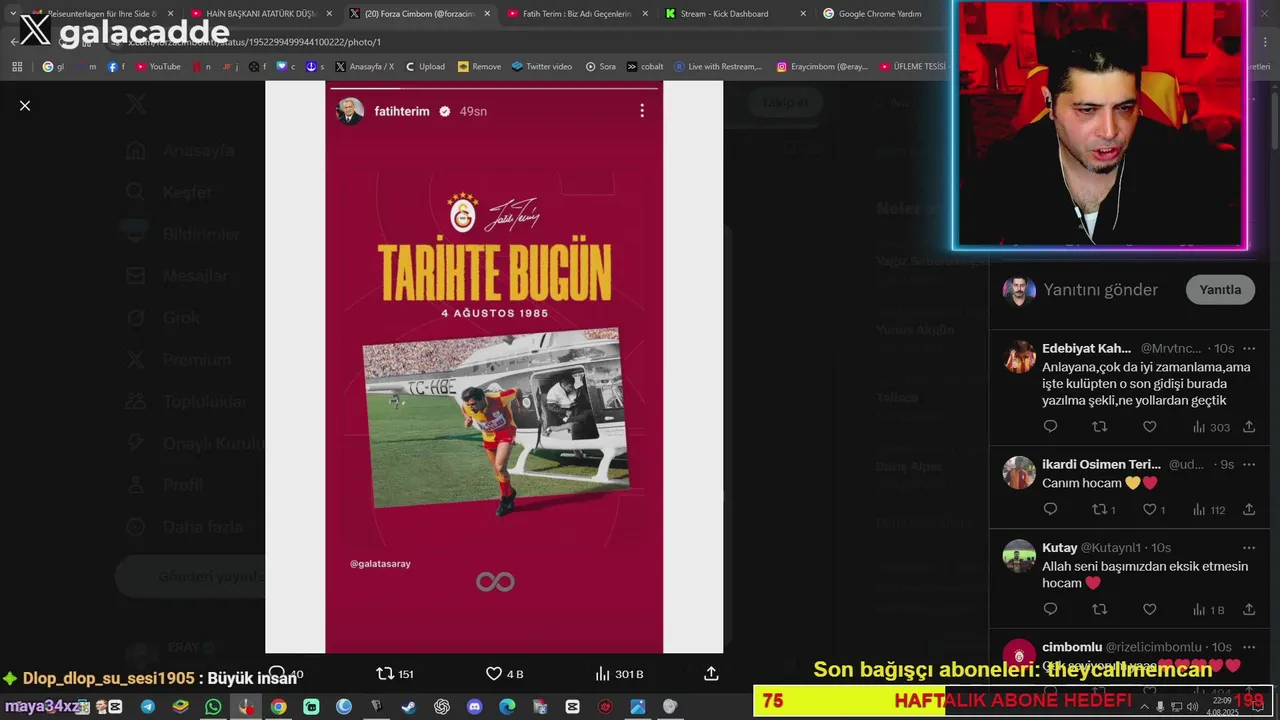This screenshot has height=720, width=1280.
Task: View stats (112) of ikardi Osimen comment
Action: pos(1209,510)
